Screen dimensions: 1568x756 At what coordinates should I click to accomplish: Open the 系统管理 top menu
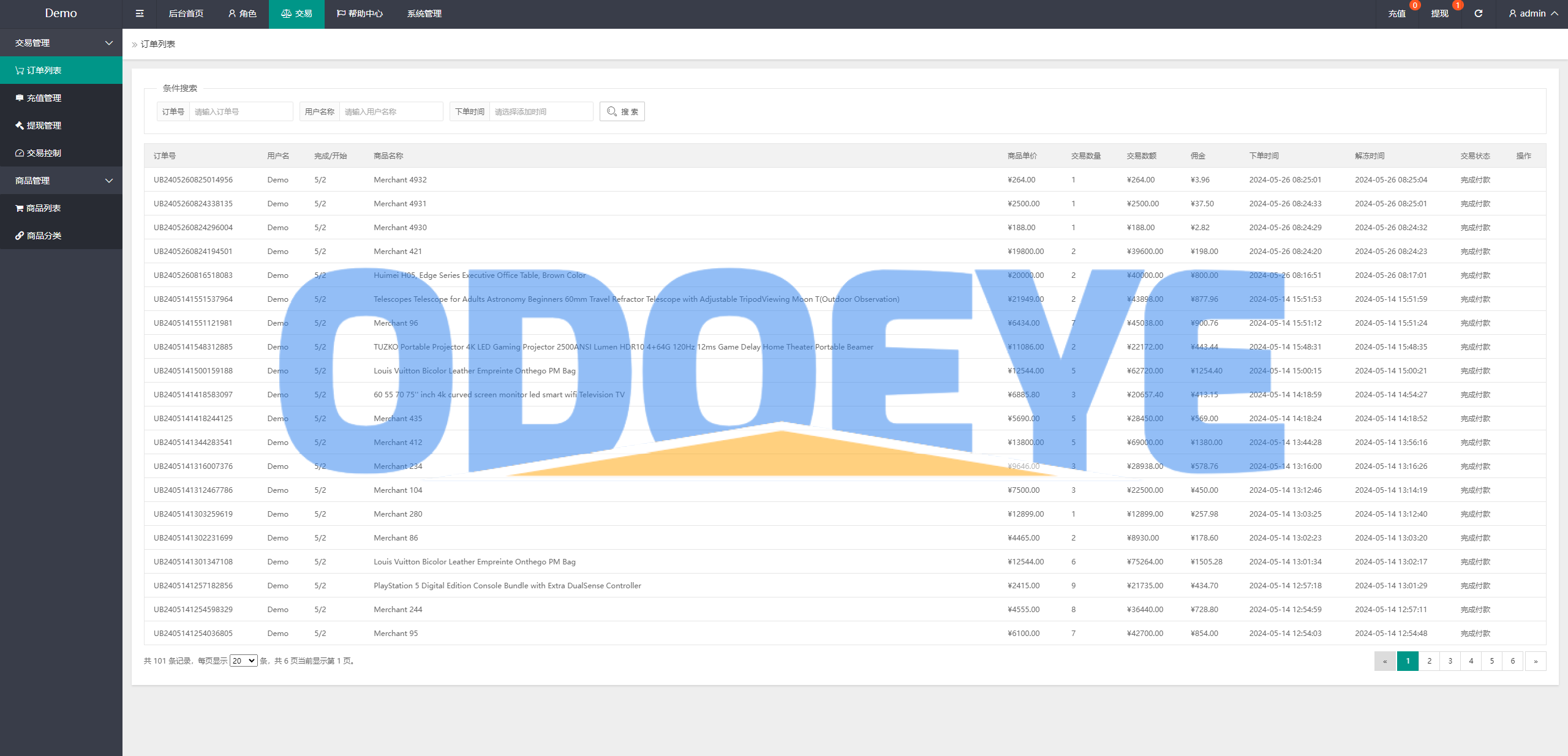pyautogui.click(x=424, y=13)
